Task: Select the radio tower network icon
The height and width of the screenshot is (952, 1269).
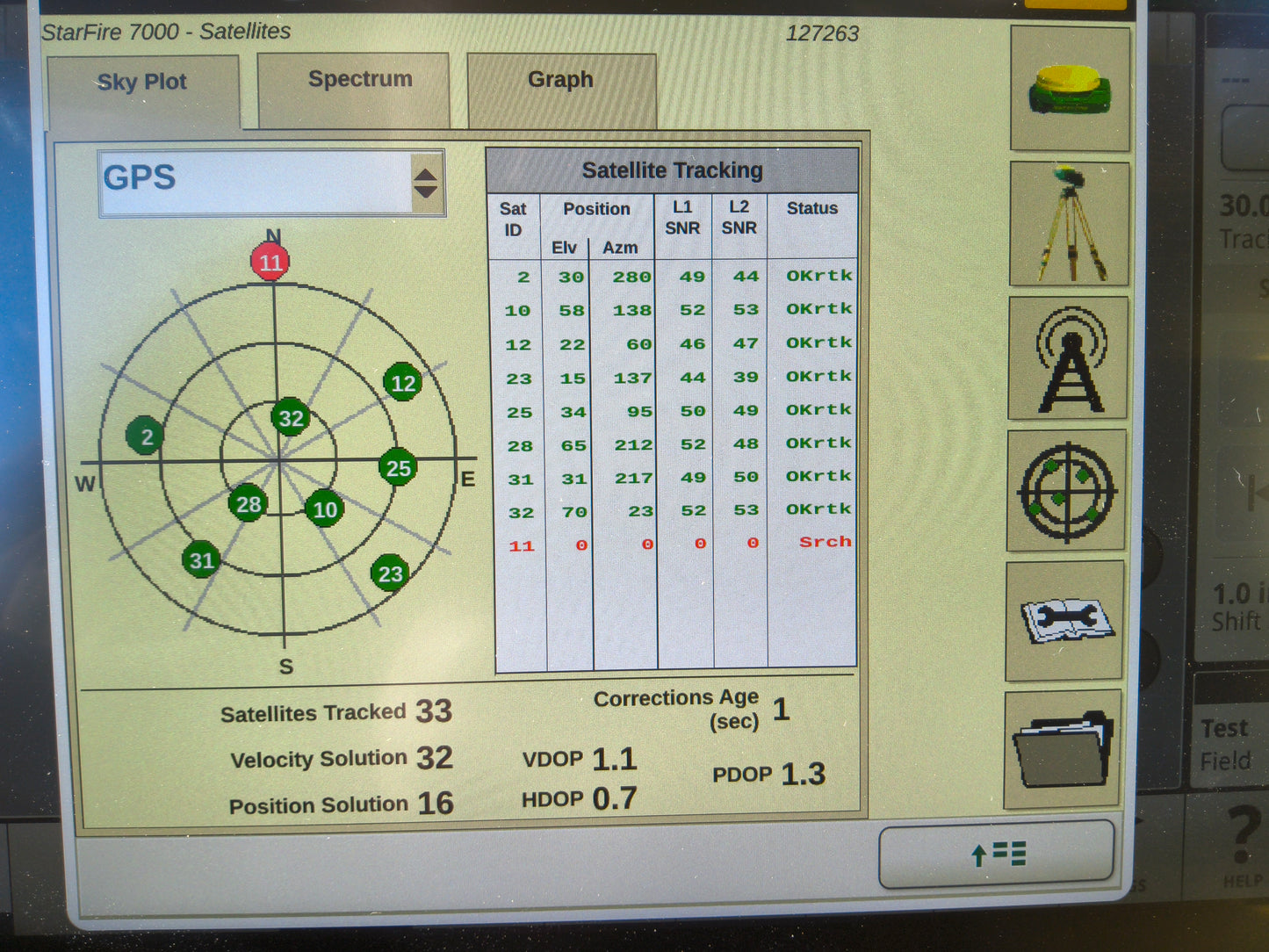Action: coord(1068,358)
